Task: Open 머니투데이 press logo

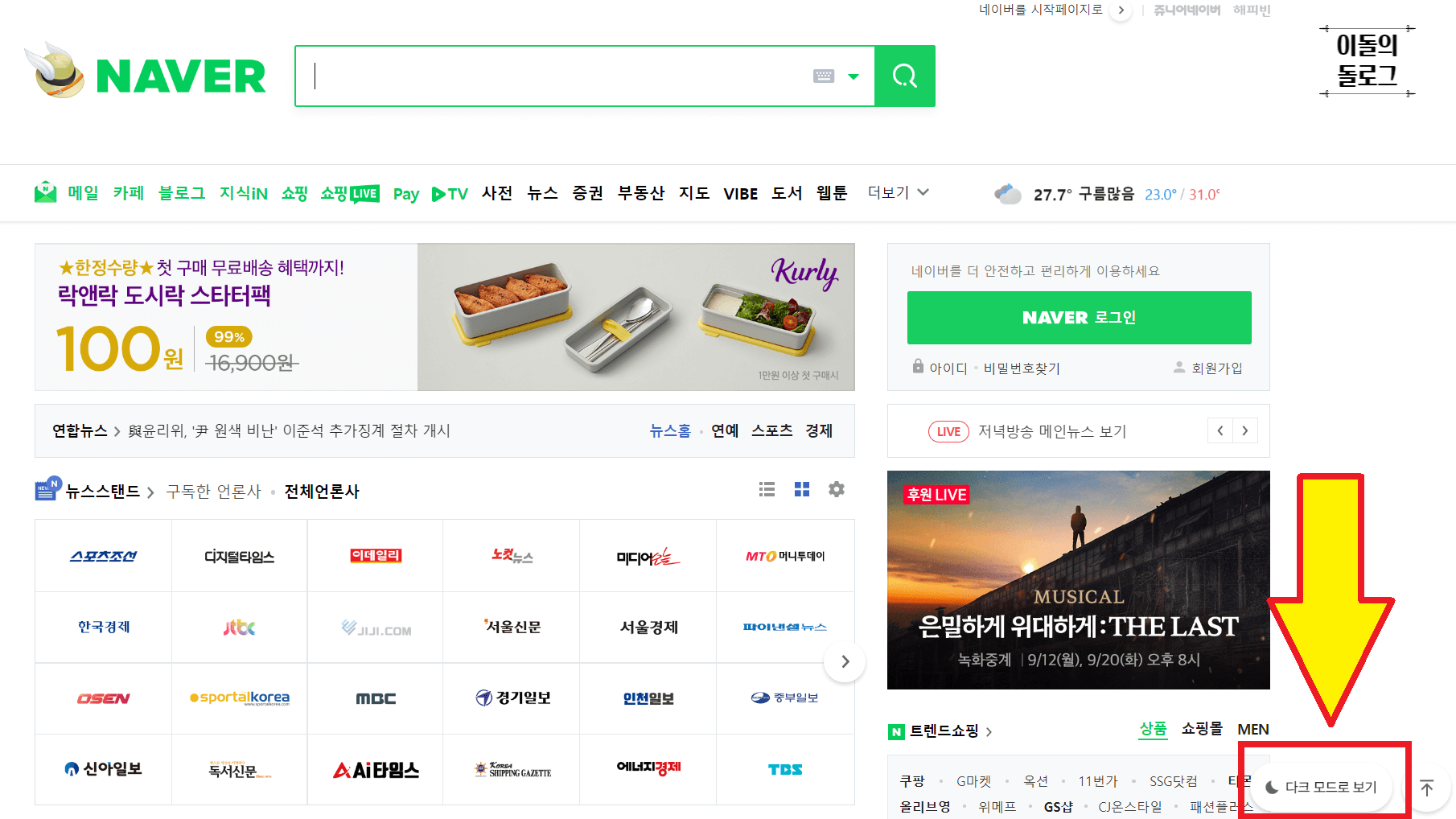Action: coord(785,556)
